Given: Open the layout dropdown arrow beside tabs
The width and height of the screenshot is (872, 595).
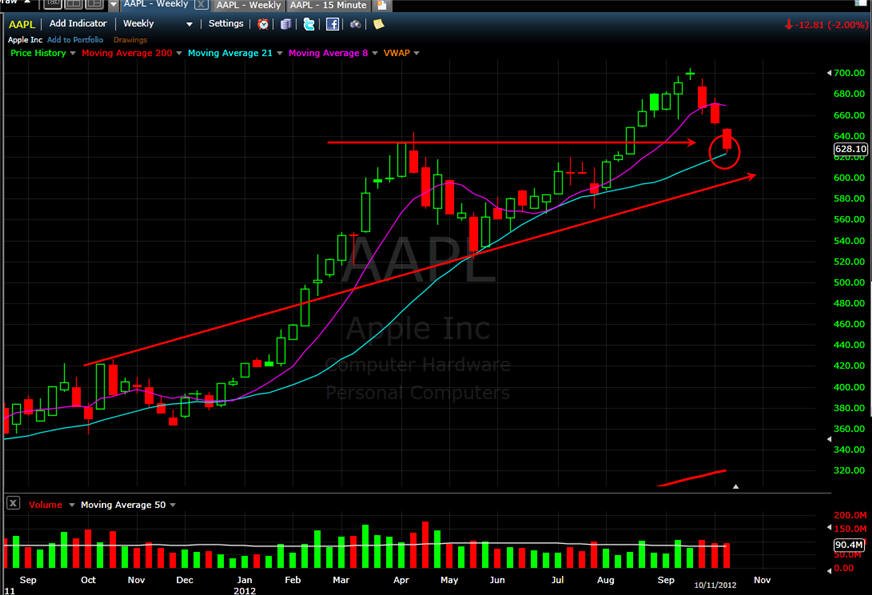Looking at the screenshot, I should pyautogui.click(x=113, y=5).
